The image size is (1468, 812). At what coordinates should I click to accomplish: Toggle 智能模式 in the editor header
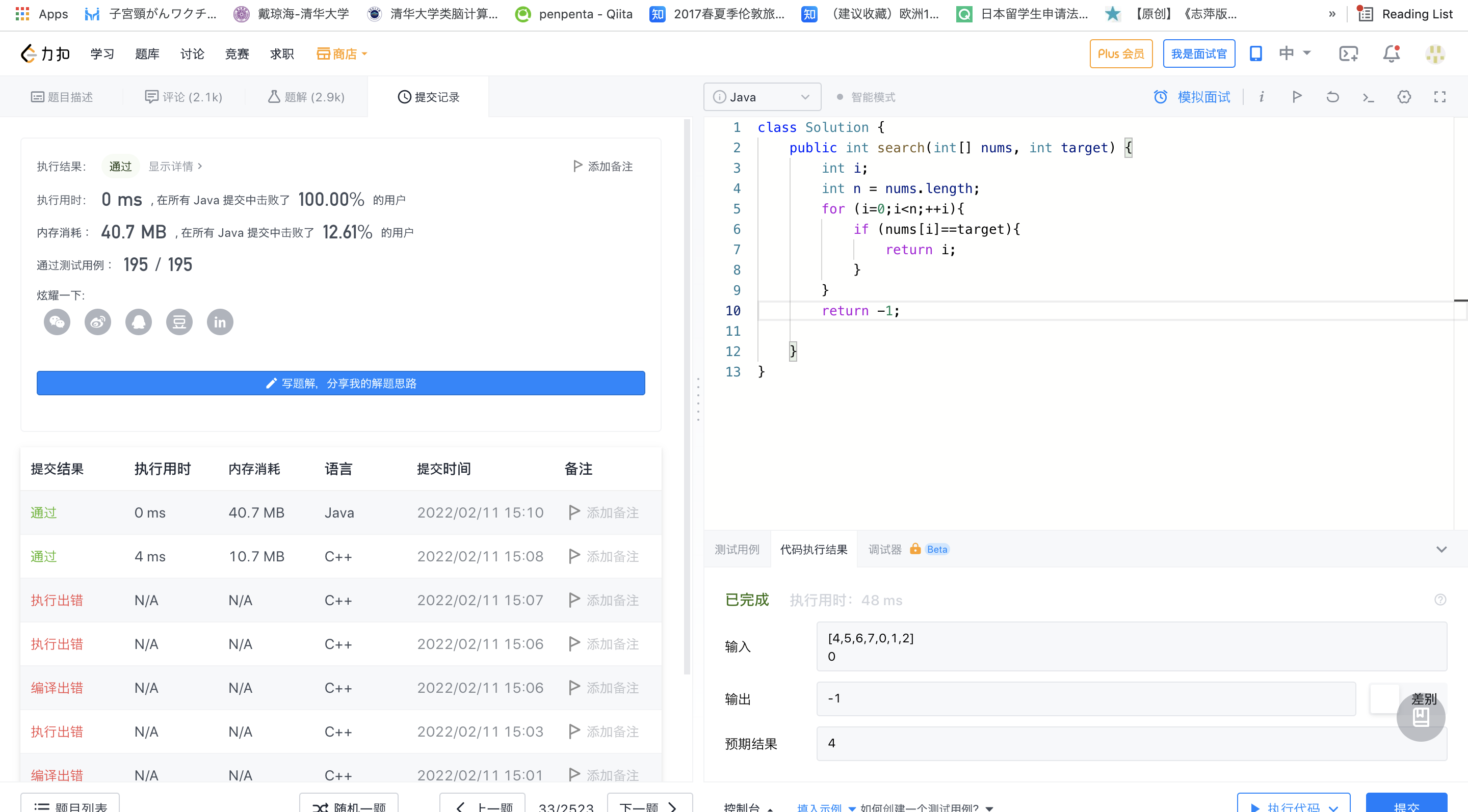(867, 97)
